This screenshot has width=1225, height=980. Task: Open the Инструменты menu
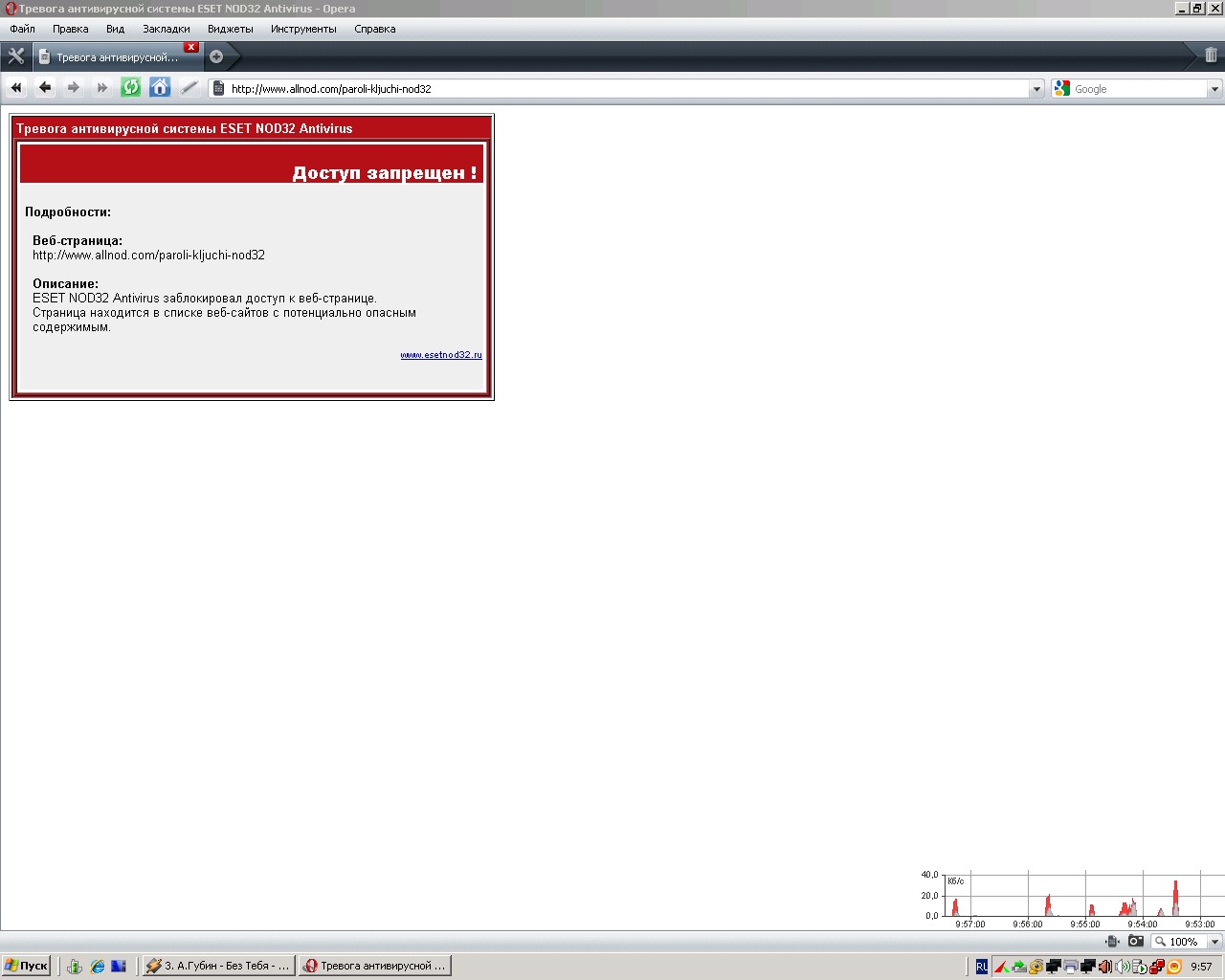[x=303, y=29]
